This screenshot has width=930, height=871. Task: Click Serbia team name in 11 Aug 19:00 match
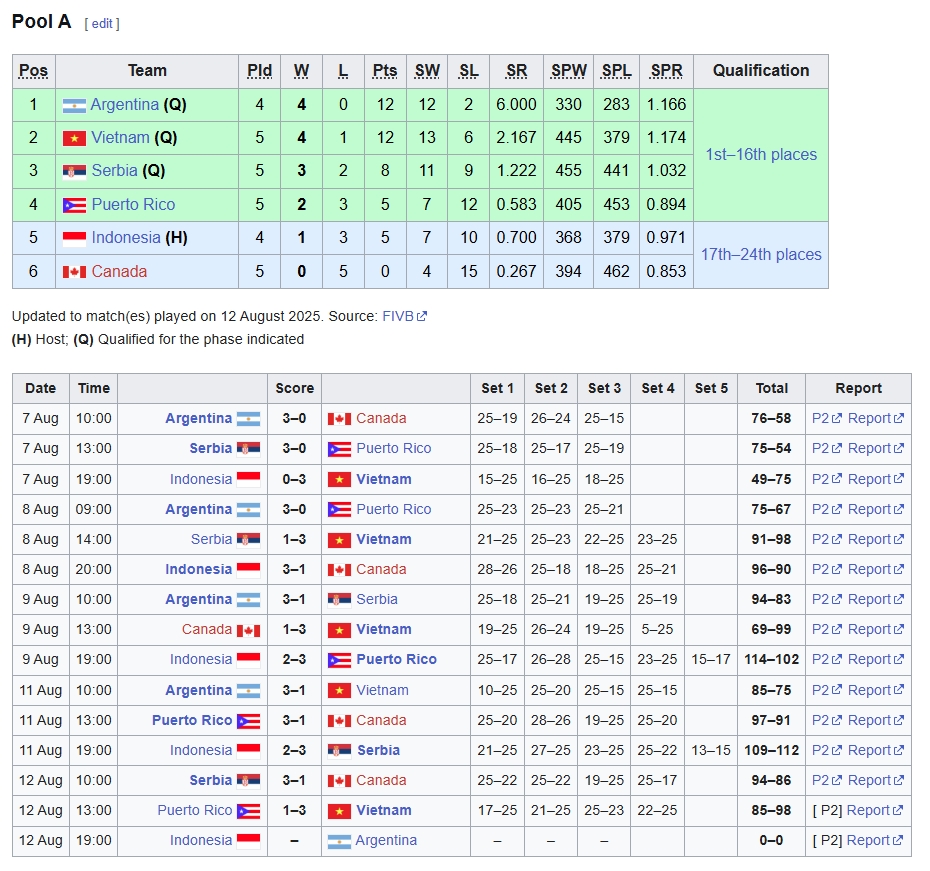[378, 750]
